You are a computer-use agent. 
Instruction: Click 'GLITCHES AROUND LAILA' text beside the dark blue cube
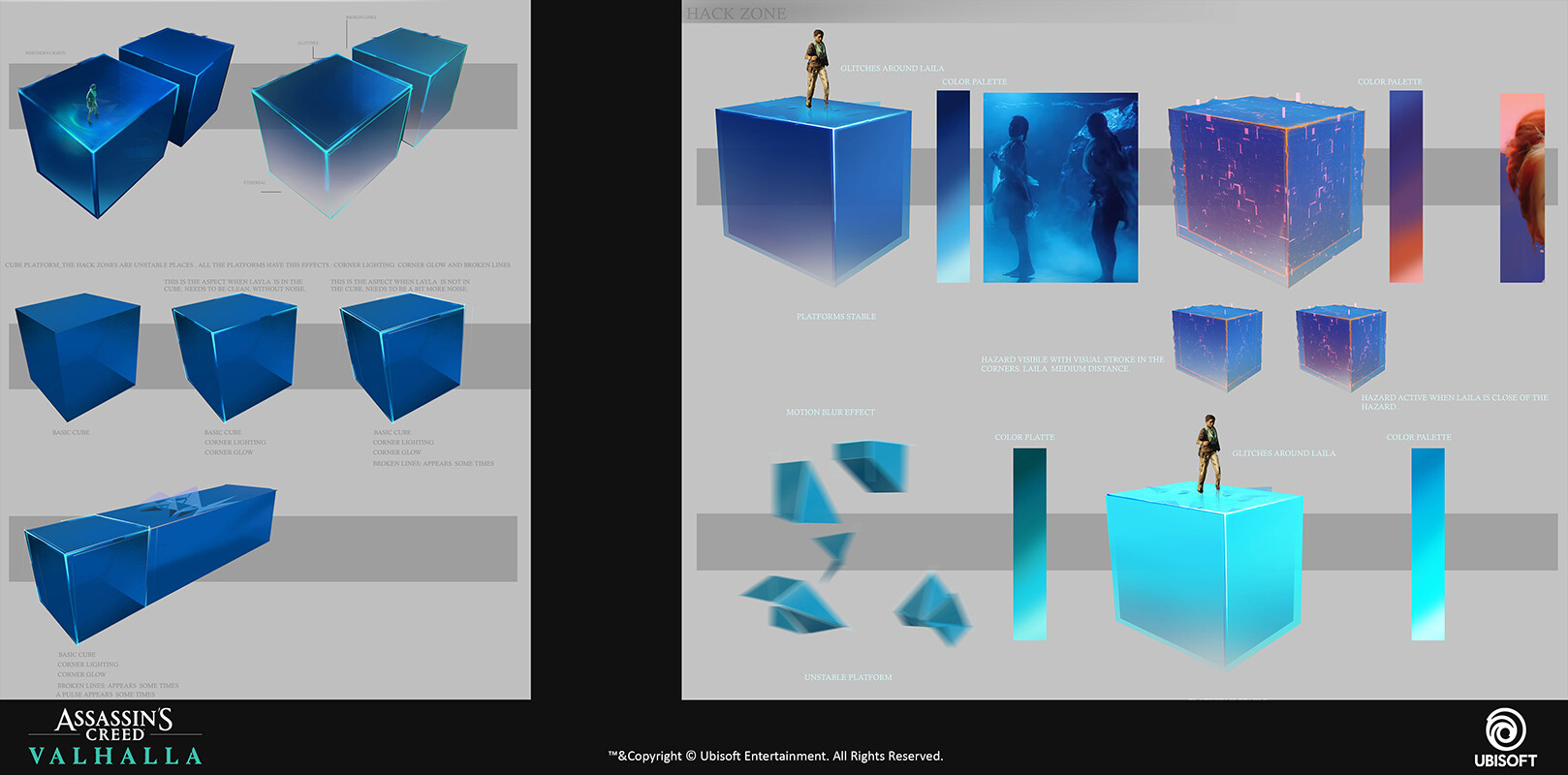892,69
